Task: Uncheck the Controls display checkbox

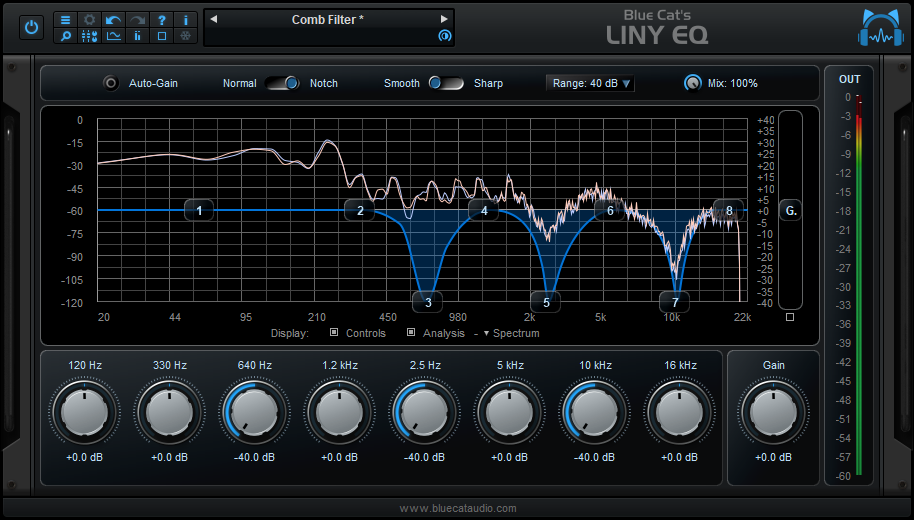Action: [x=334, y=333]
